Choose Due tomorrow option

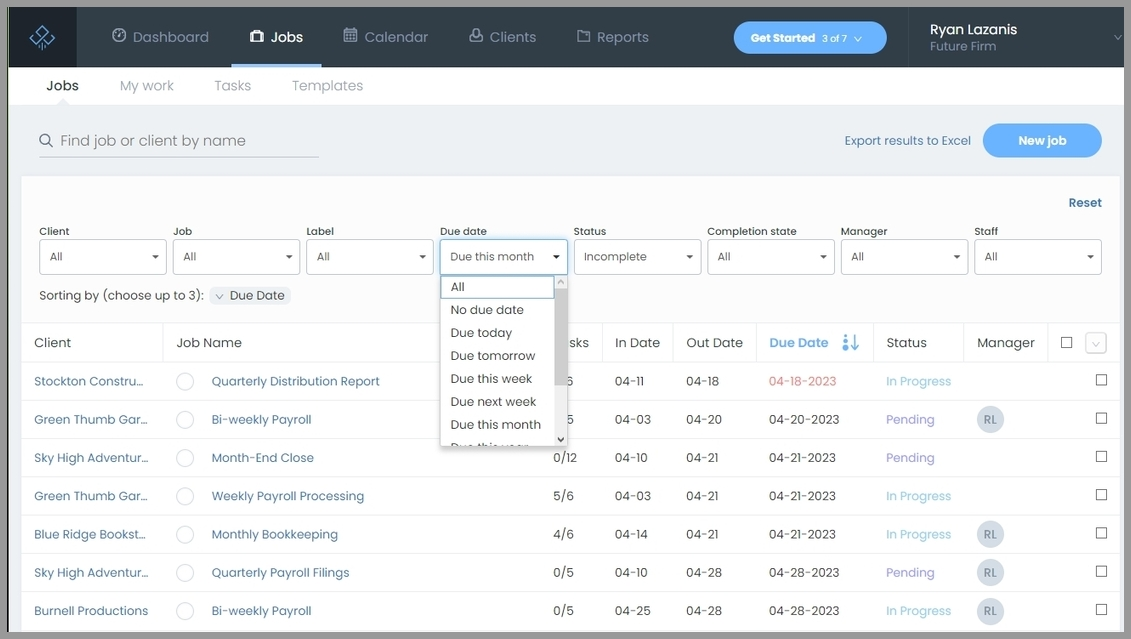coord(497,356)
